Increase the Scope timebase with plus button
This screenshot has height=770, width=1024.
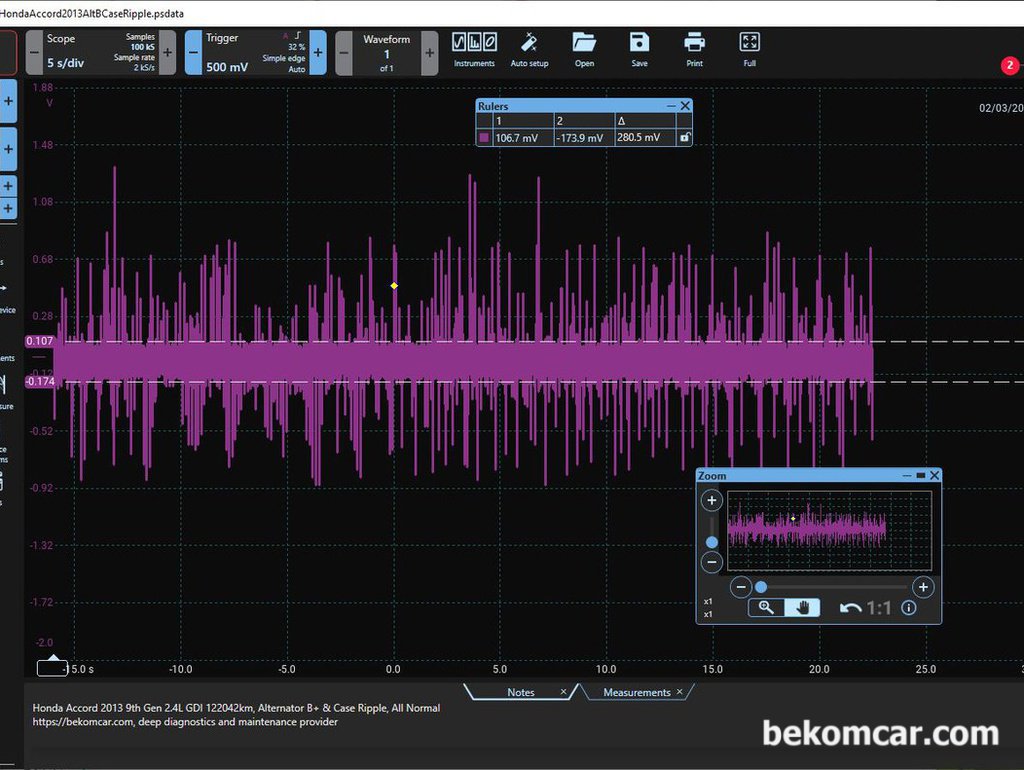pos(168,52)
